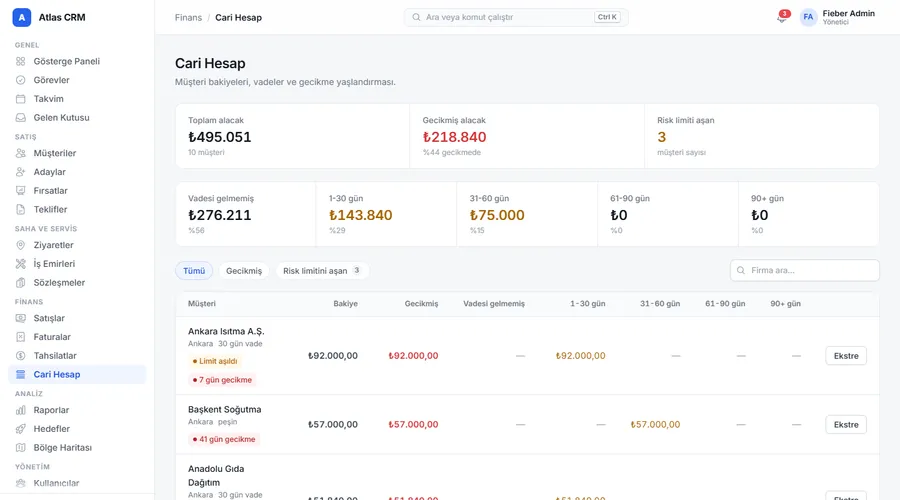Open Görevler from the sidebar
This screenshot has width=900, height=500.
click(77, 80)
